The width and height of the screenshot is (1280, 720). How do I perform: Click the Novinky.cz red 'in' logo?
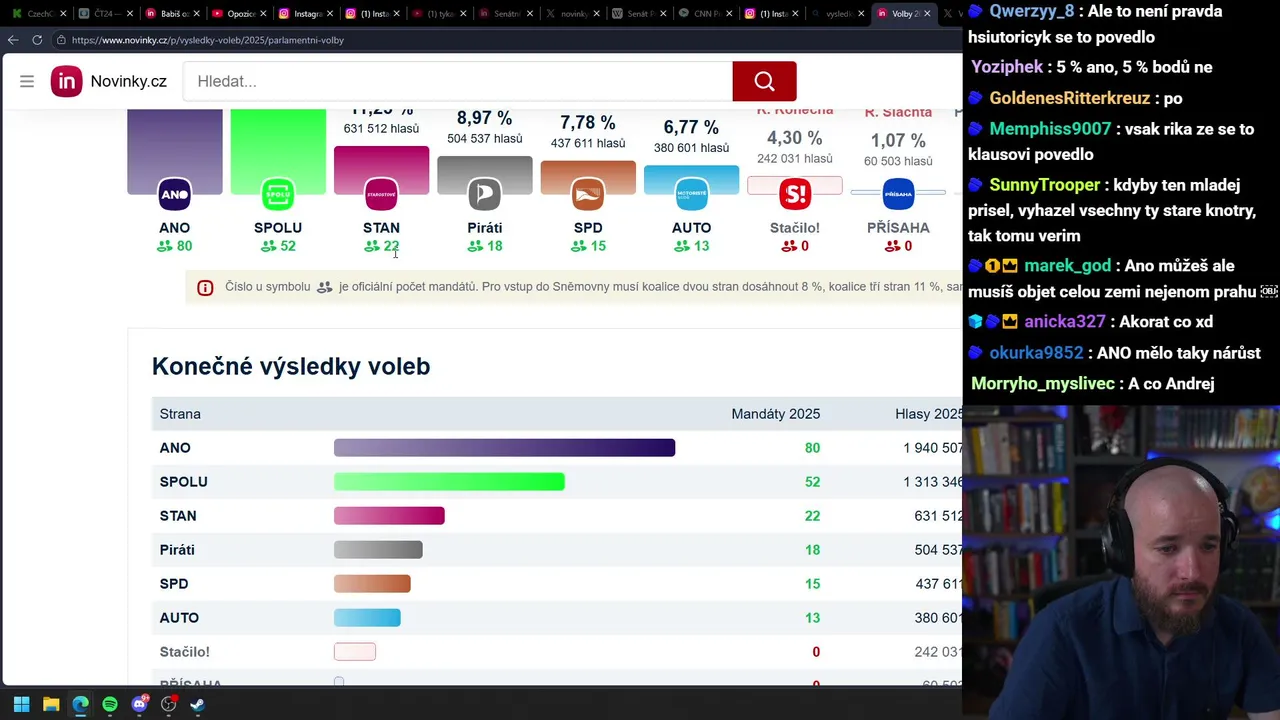click(67, 81)
